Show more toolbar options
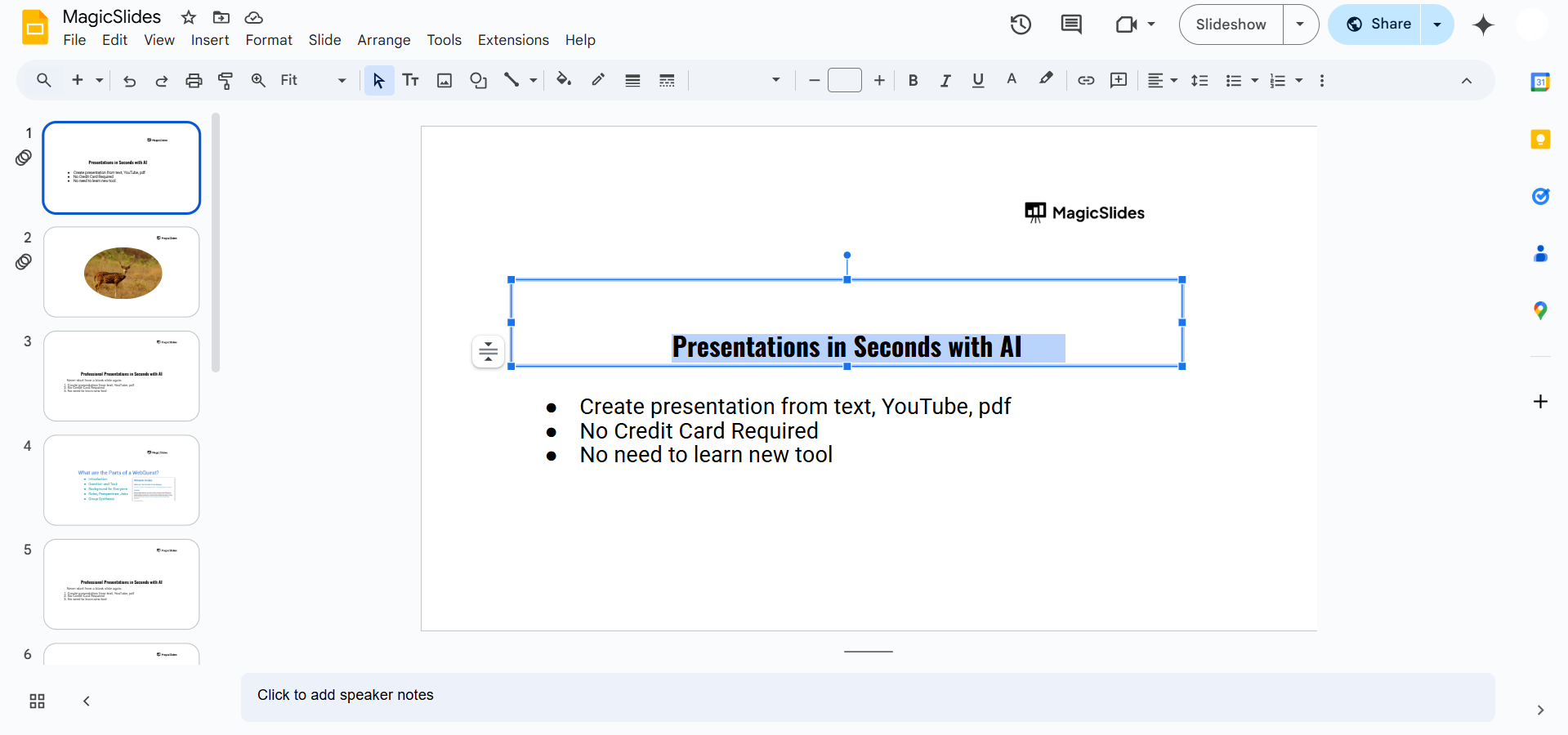 [1322, 80]
